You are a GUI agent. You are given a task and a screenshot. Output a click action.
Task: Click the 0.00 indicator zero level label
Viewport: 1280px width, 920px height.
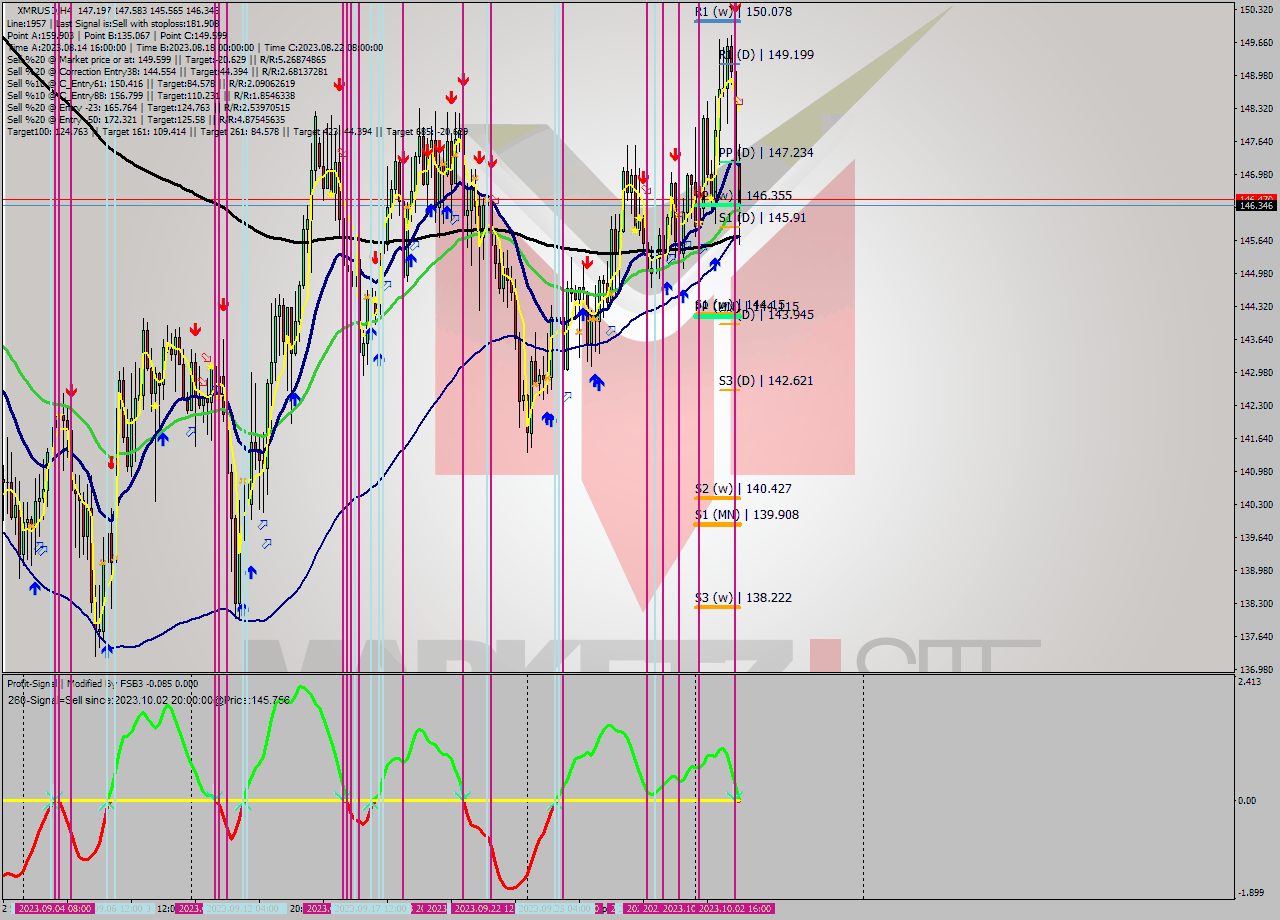click(x=1247, y=800)
